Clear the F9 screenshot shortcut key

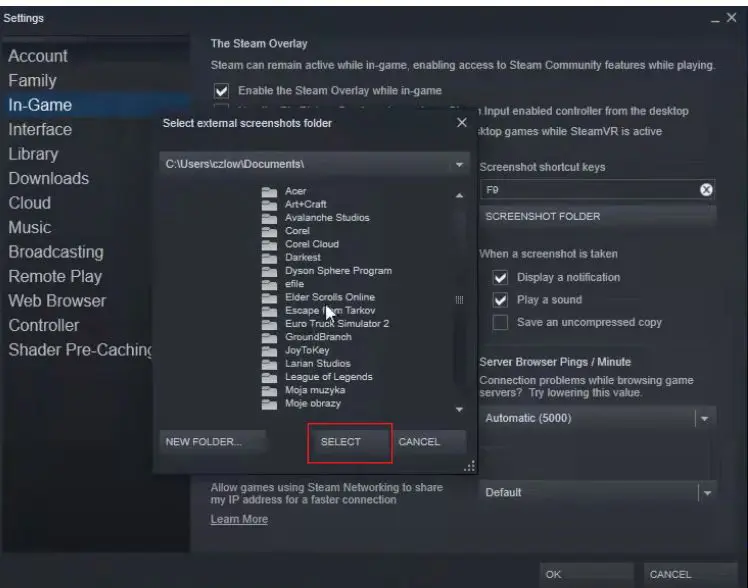[x=706, y=190]
